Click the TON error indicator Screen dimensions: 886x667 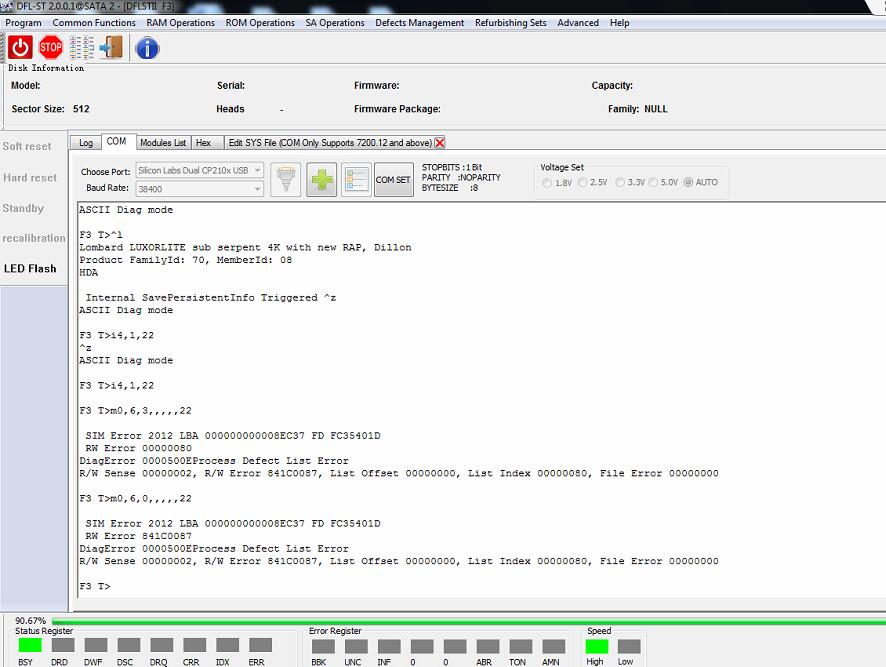pyautogui.click(x=520, y=646)
